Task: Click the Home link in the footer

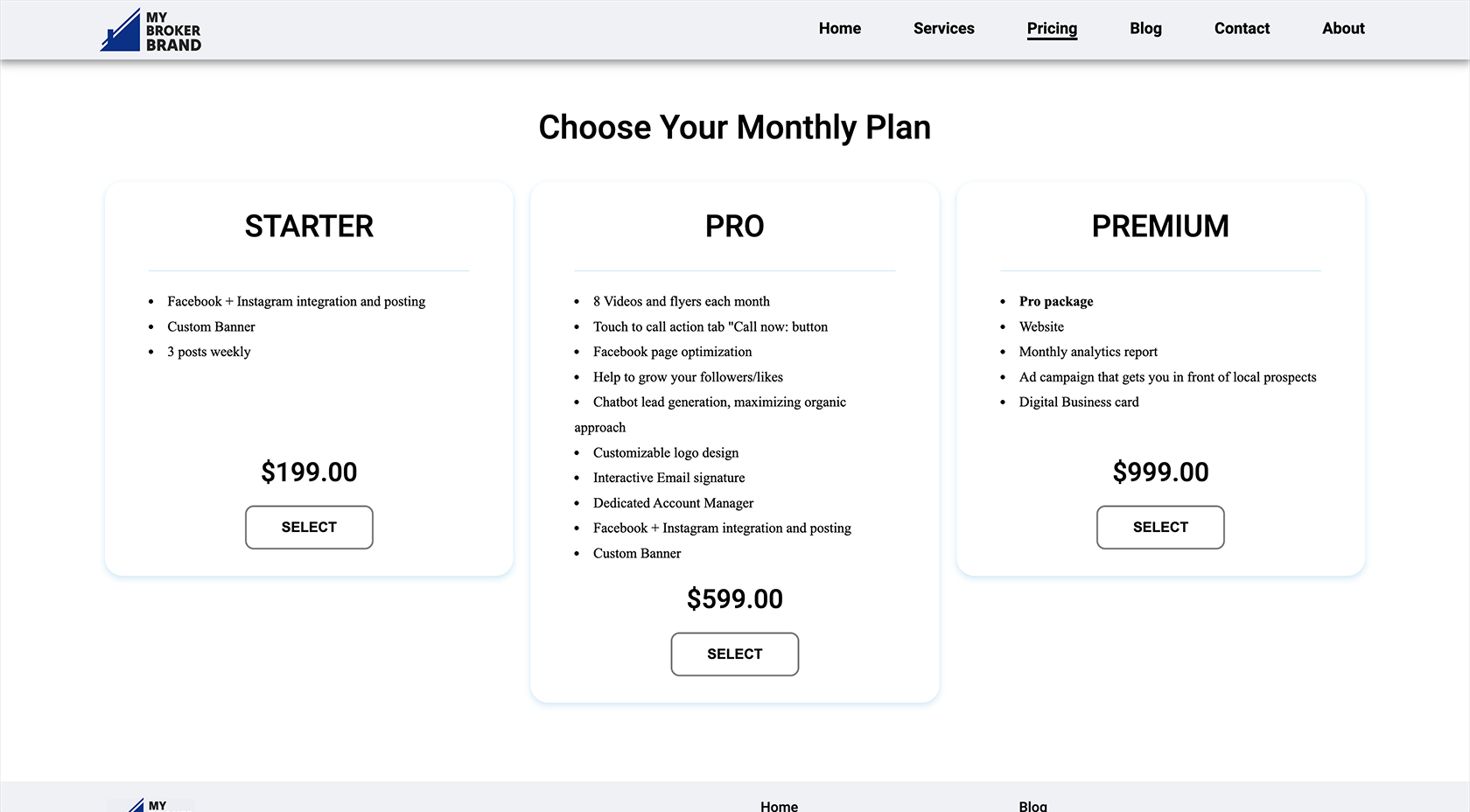Action: (779, 806)
